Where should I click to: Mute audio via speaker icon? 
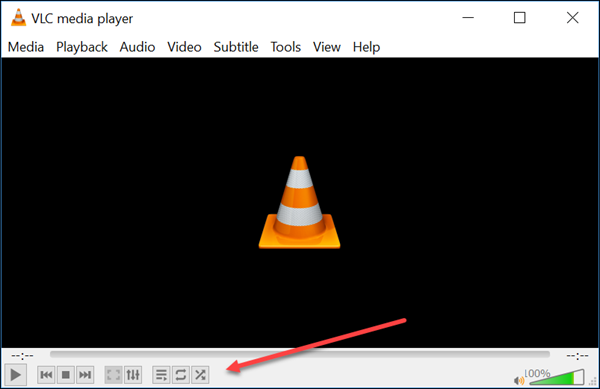coord(519,380)
